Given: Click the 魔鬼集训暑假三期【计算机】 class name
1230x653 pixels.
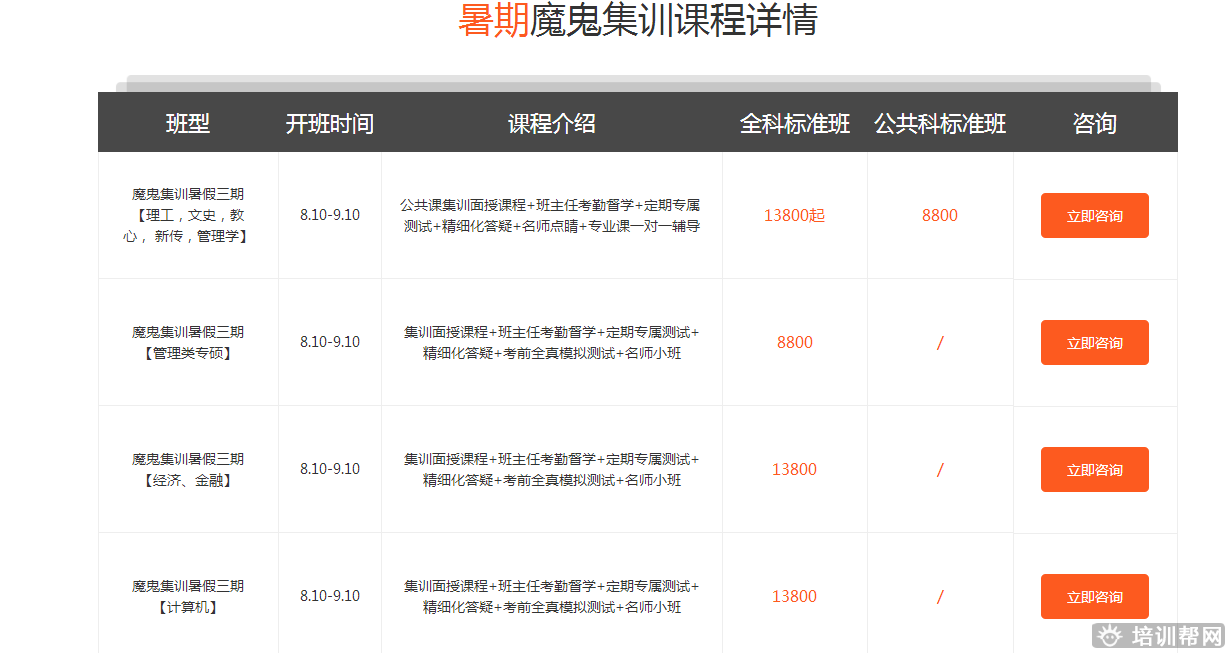Looking at the screenshot, I should tap(188, 596).
